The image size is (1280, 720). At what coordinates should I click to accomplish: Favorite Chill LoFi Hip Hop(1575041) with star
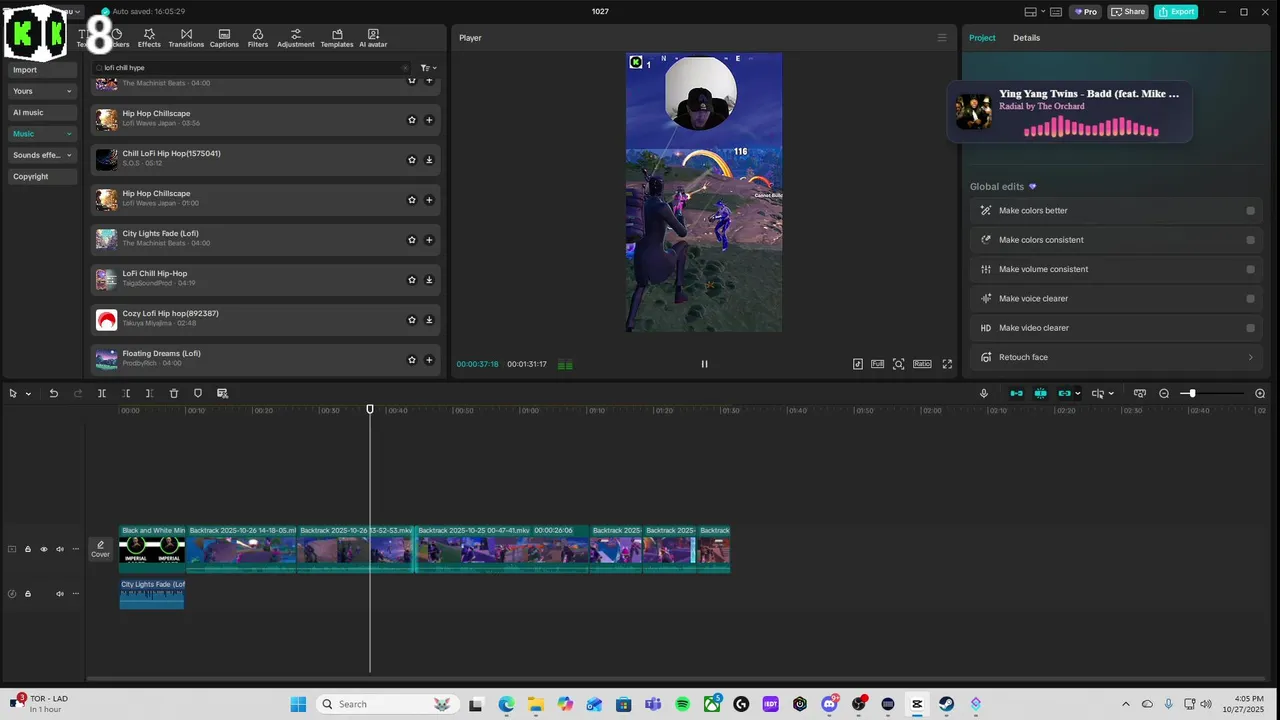pos(411,160)
